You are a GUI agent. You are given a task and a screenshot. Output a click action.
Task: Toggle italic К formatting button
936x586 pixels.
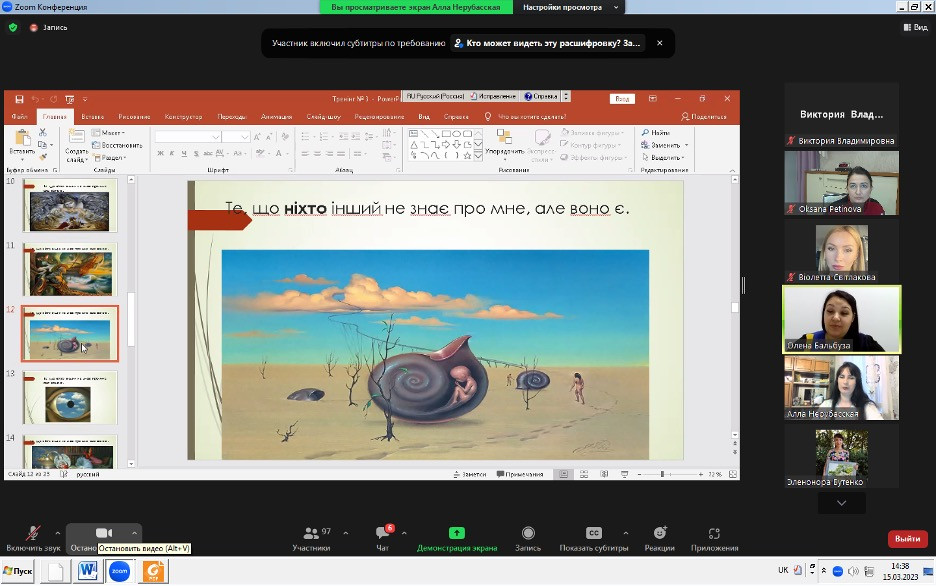point(172,153)
